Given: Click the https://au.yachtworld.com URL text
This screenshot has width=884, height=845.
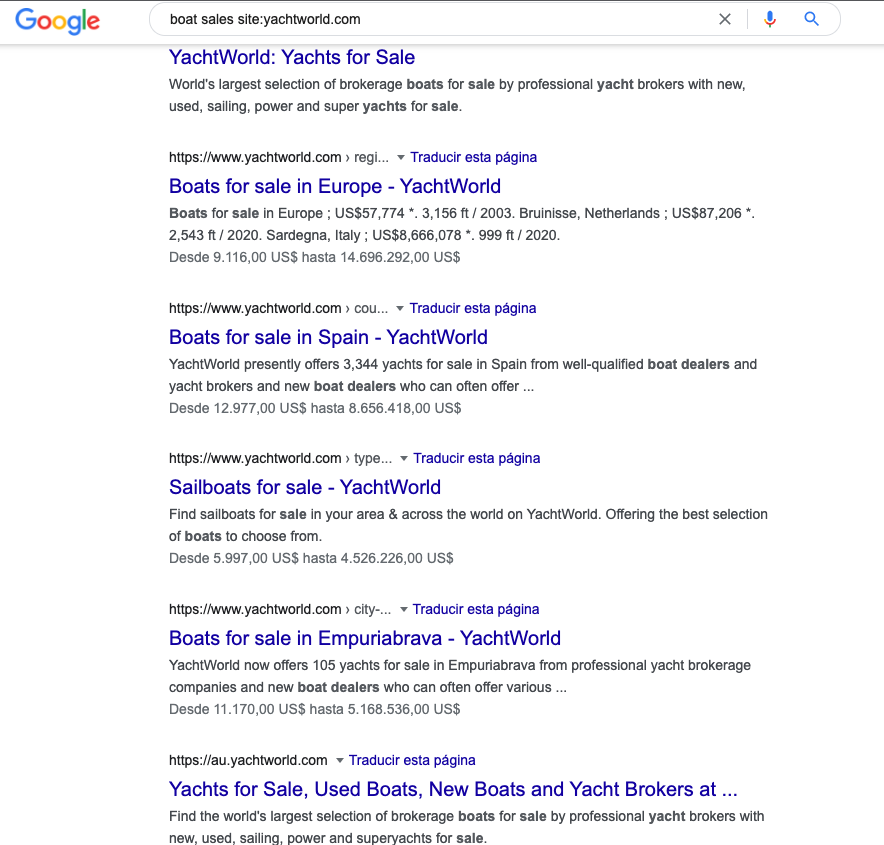Looking at the screenshot, I should tap(248, 760).
